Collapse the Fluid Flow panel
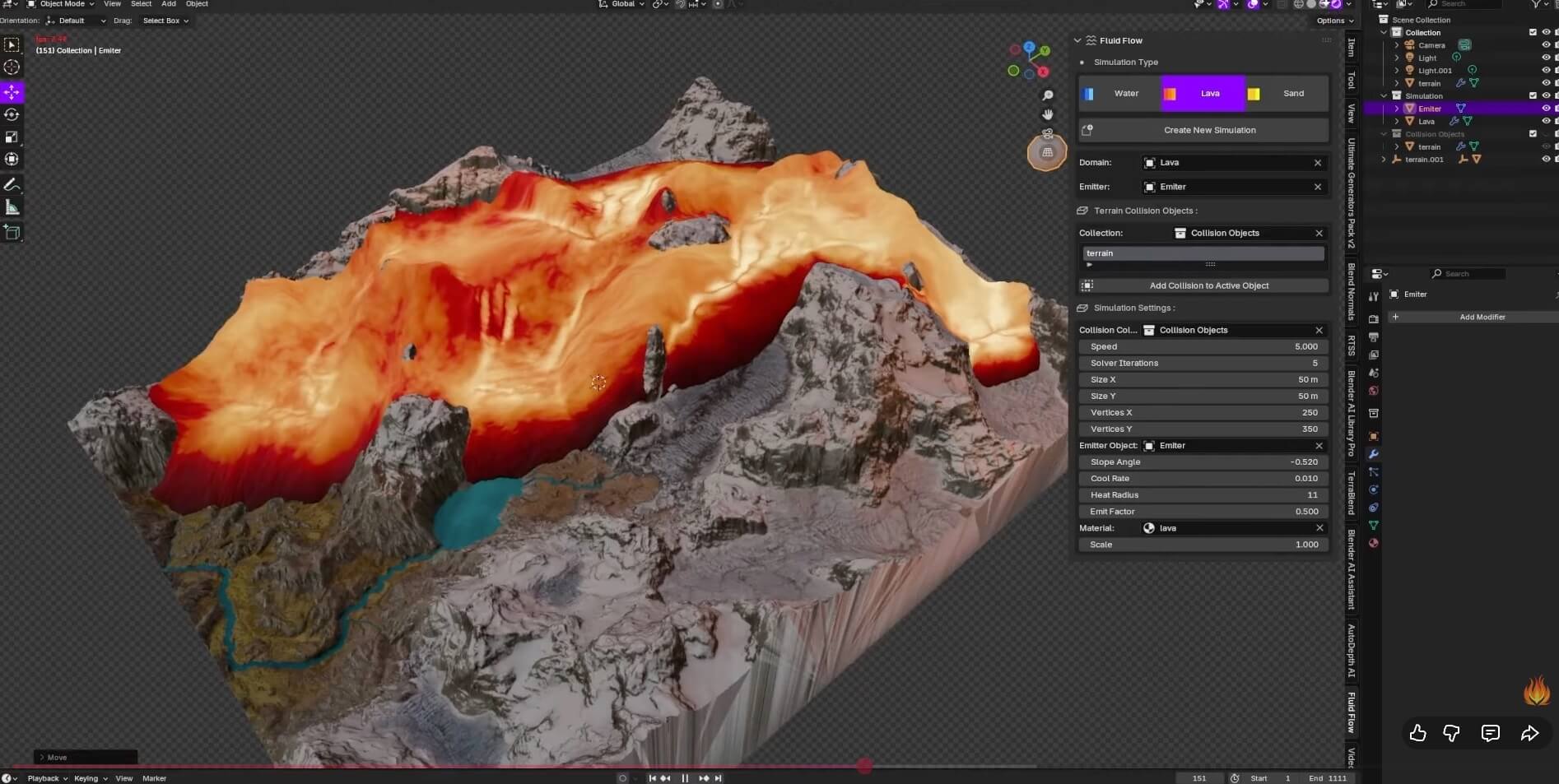Image resolution: width=1559 pixels, height=784 pixels. 1077,40
